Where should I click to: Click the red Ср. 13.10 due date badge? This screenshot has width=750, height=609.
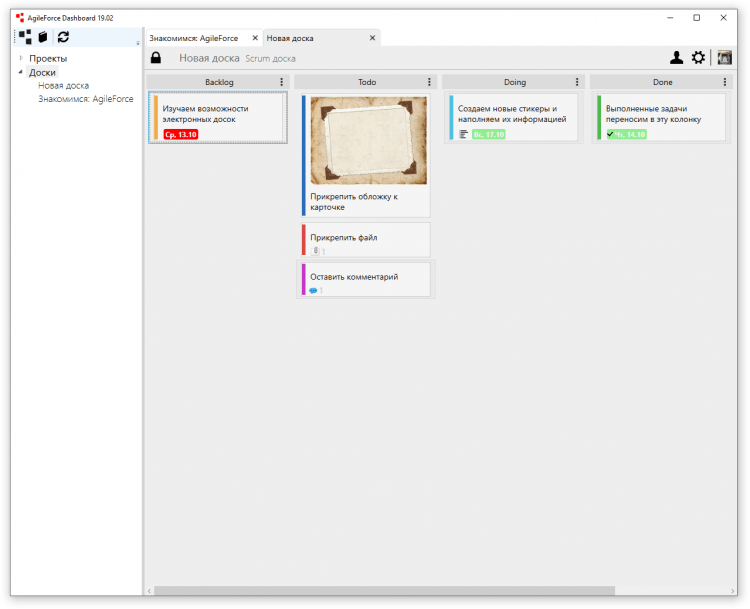(181, 134)
